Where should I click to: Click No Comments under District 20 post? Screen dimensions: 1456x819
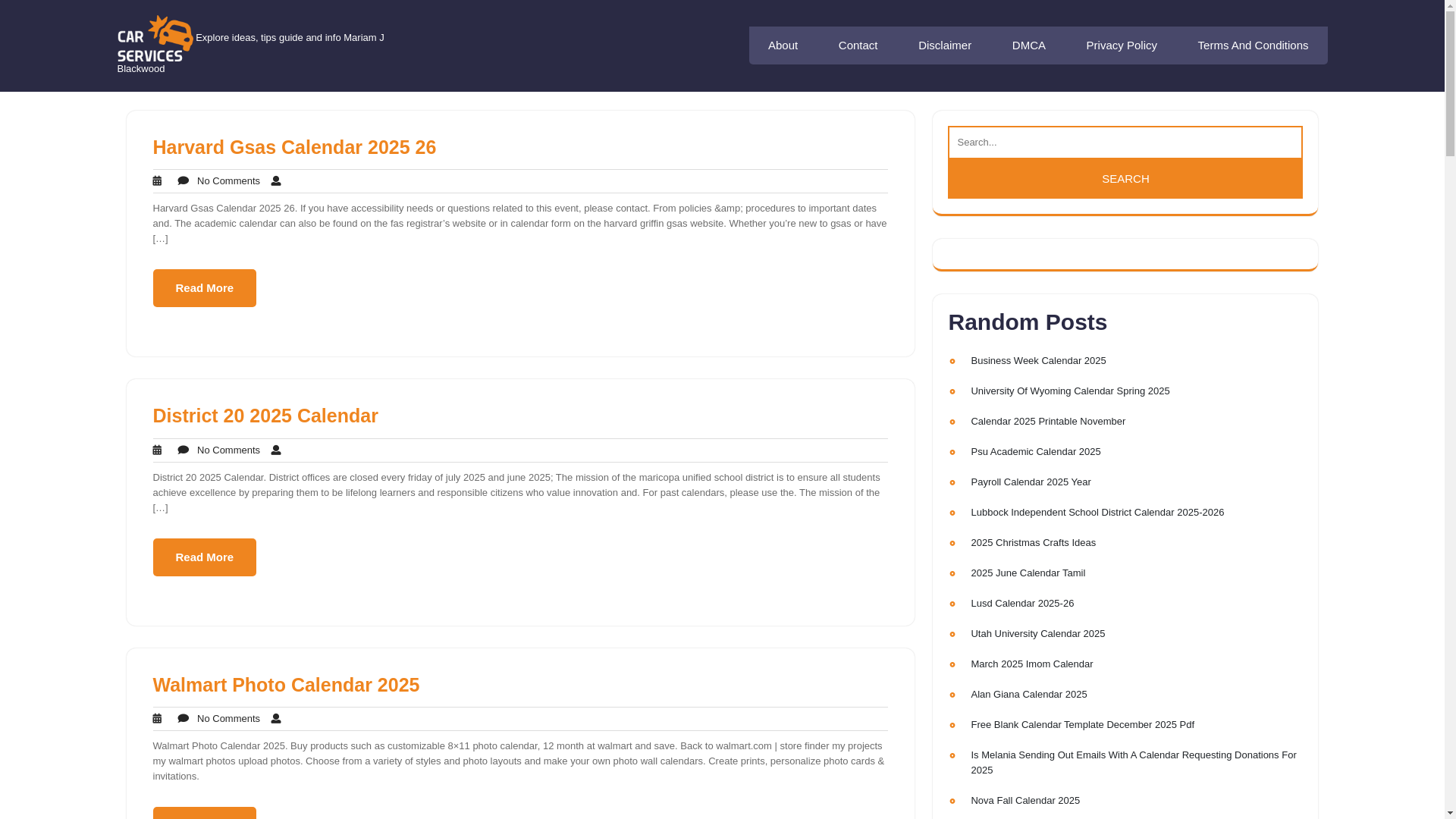(x=228, y=450)
